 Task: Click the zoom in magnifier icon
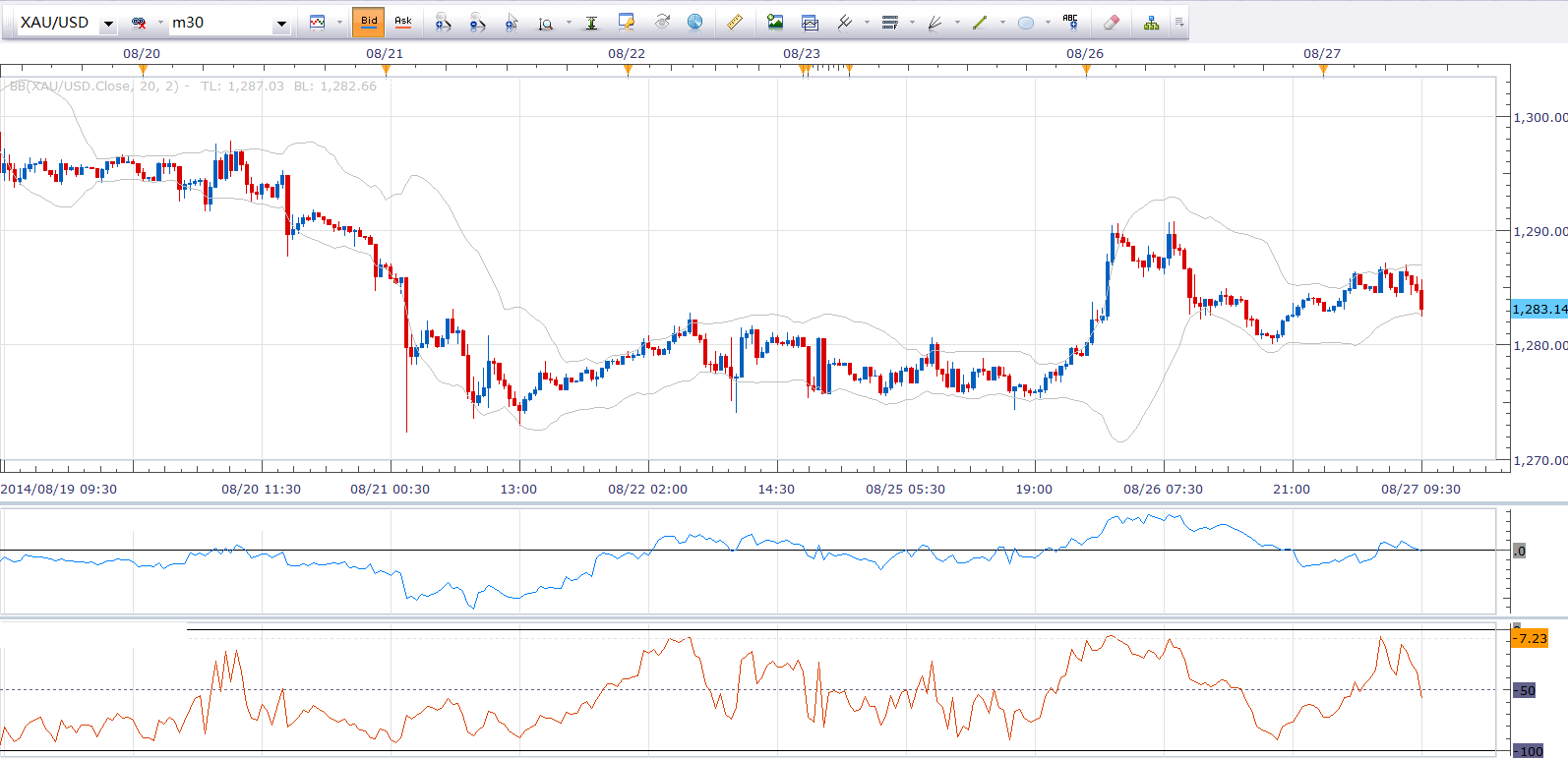pyautogui.click(x=443, y=22)
